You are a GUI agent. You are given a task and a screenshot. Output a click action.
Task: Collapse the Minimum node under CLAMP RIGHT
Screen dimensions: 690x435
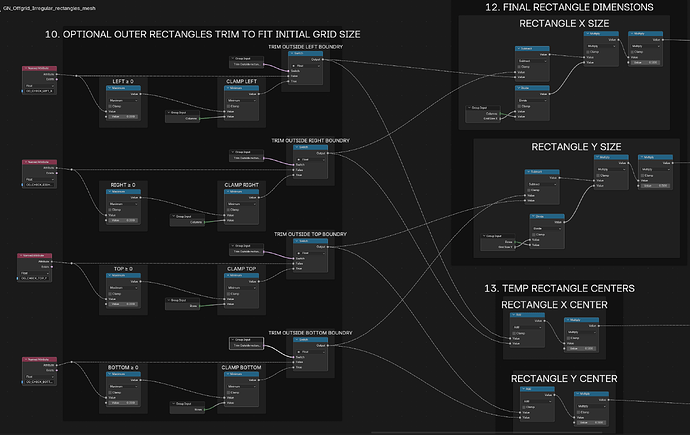[x=228, y=192]
